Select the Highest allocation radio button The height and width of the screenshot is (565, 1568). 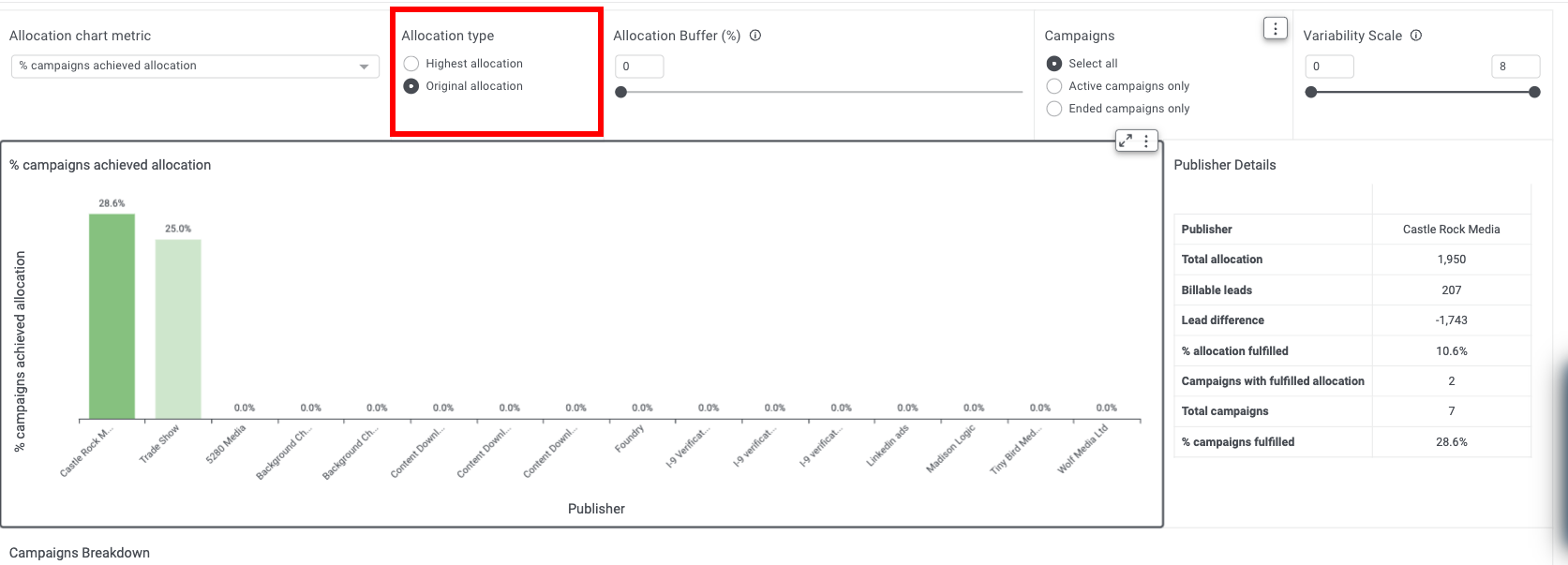[411, 64]
